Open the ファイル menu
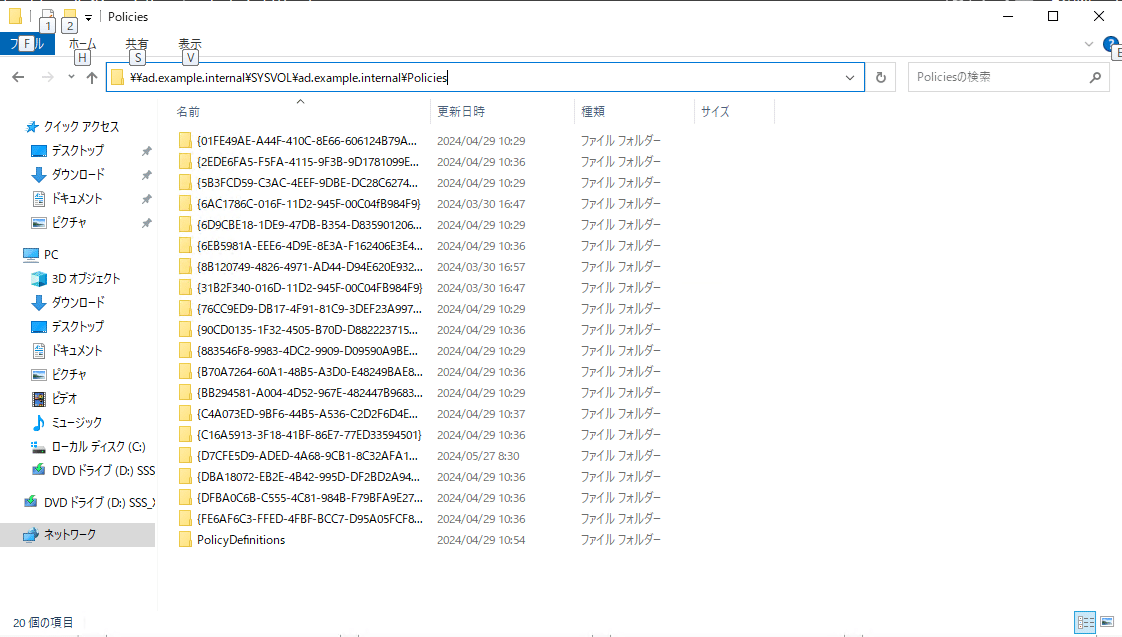 (x=27, y=44)
